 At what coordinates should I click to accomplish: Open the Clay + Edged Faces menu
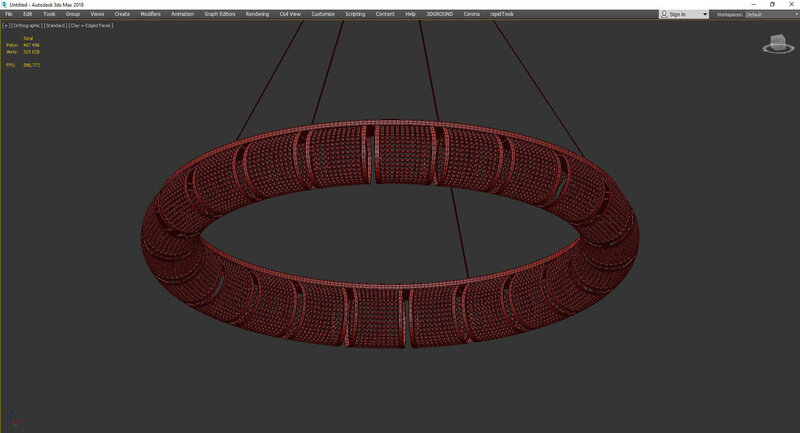click(x=90, y=25)
